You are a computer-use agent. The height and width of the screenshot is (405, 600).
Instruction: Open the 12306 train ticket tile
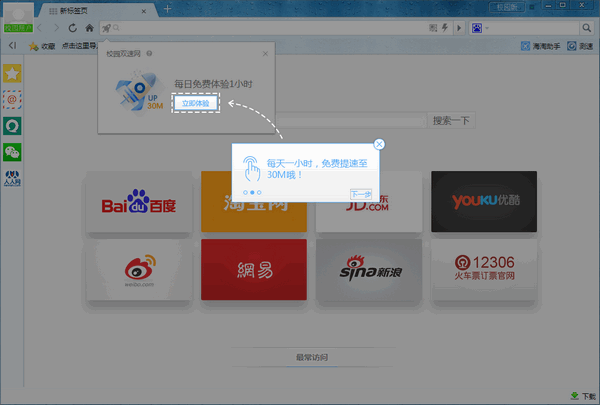483,269
